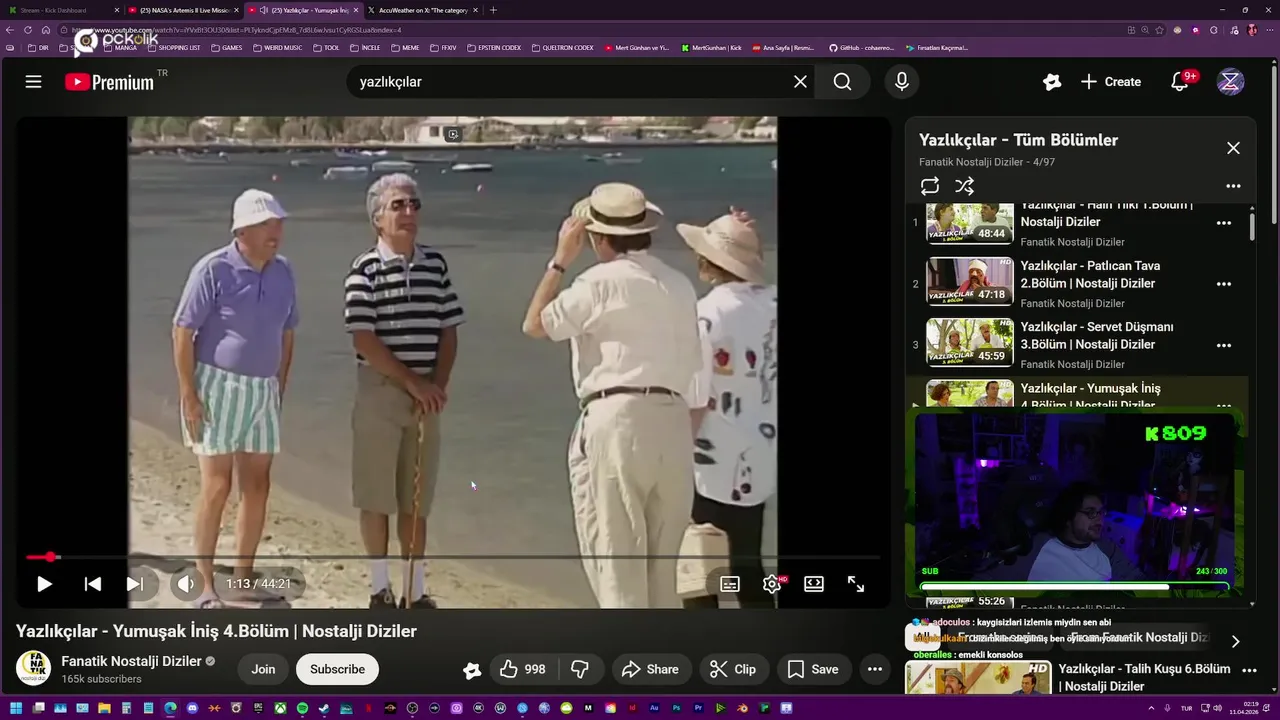Toggle subtitles with the captions button
This screenshot has height=720, width=1280.
(x=730, y=584)
